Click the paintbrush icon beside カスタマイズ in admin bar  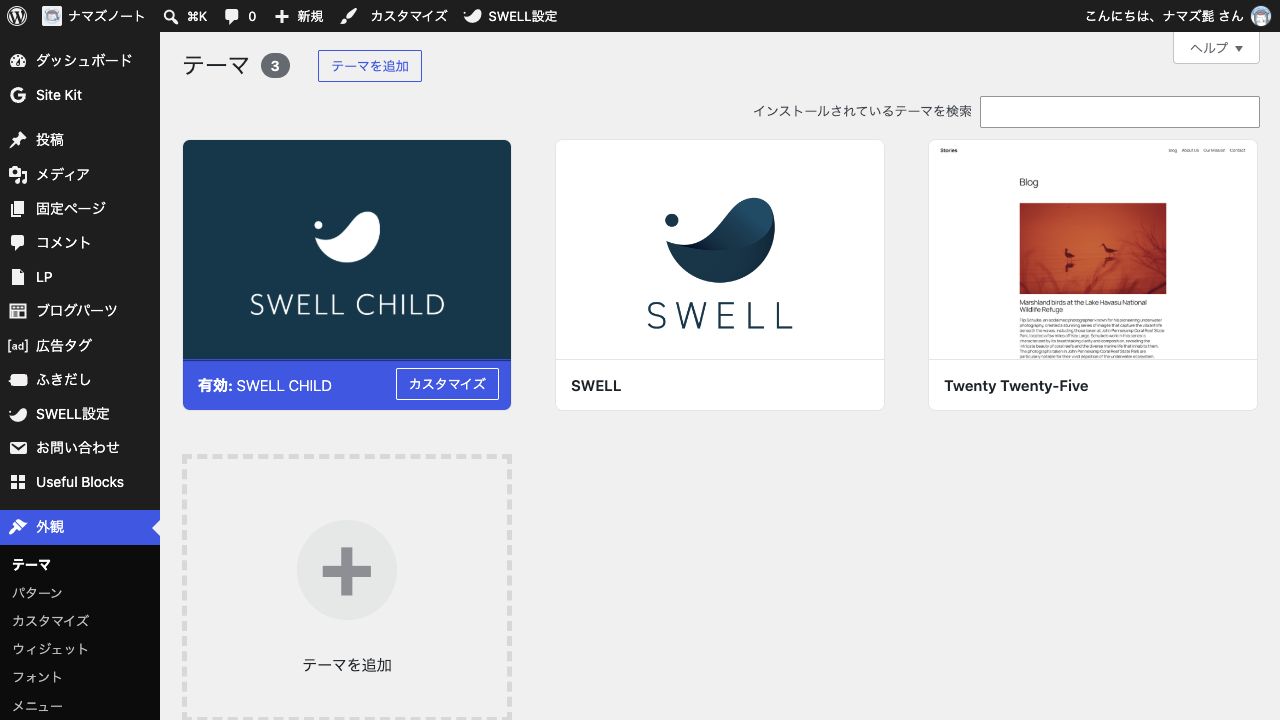pyautogui.click(x=347, y=16)
